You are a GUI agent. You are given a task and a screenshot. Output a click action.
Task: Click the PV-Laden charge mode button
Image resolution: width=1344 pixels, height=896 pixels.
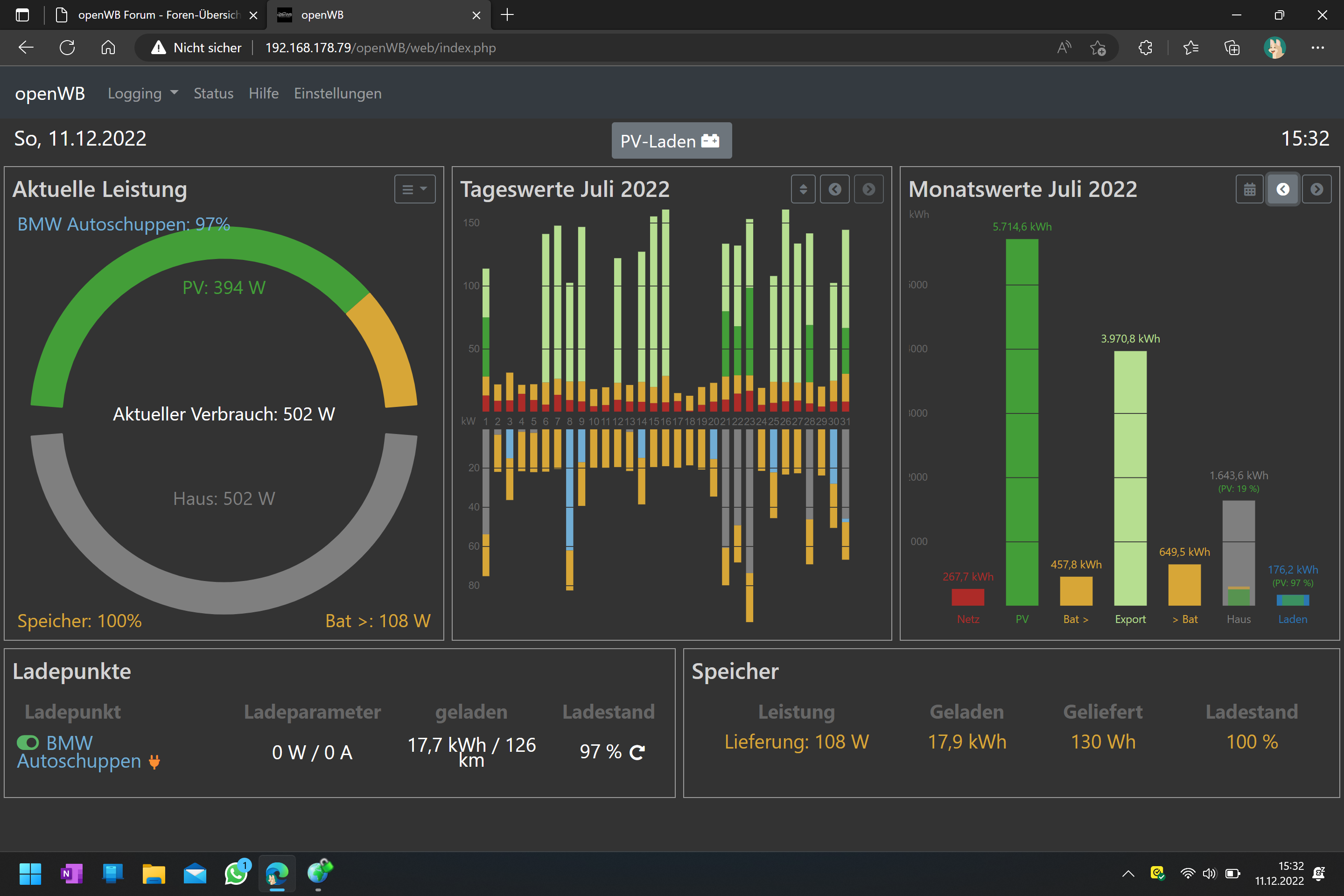[x=671, y=140]
